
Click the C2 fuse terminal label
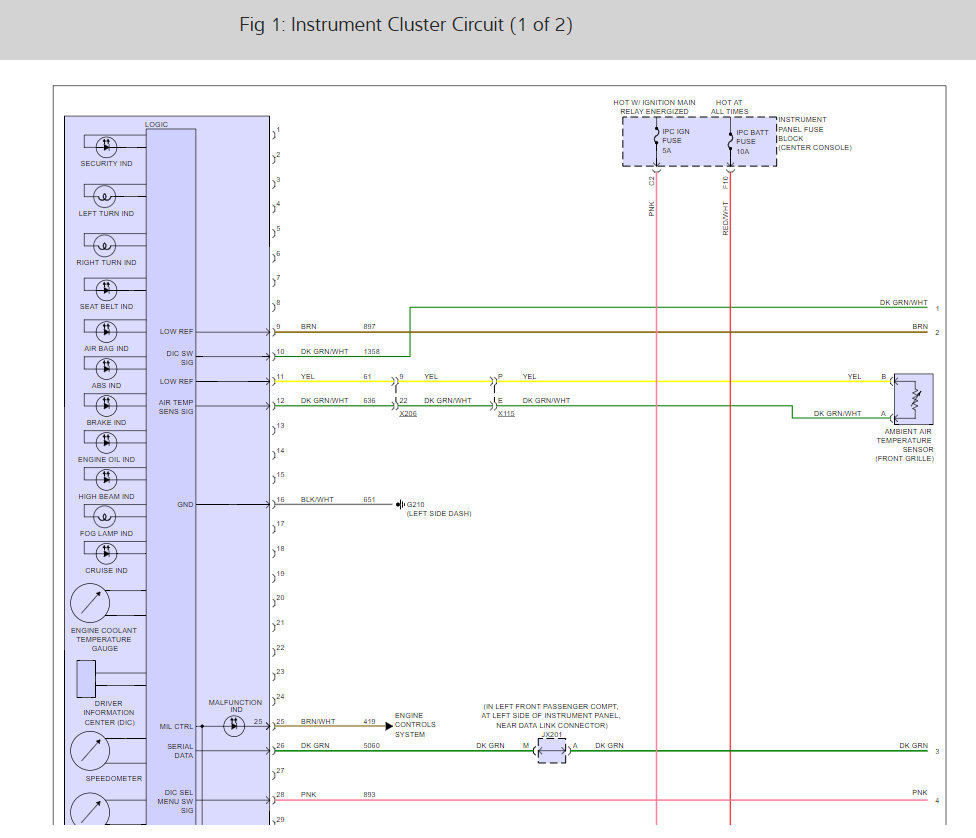[x=652, y=181]
